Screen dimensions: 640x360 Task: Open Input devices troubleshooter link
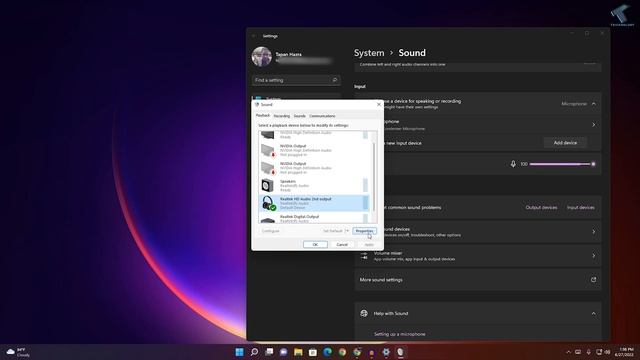pos(580,207)
